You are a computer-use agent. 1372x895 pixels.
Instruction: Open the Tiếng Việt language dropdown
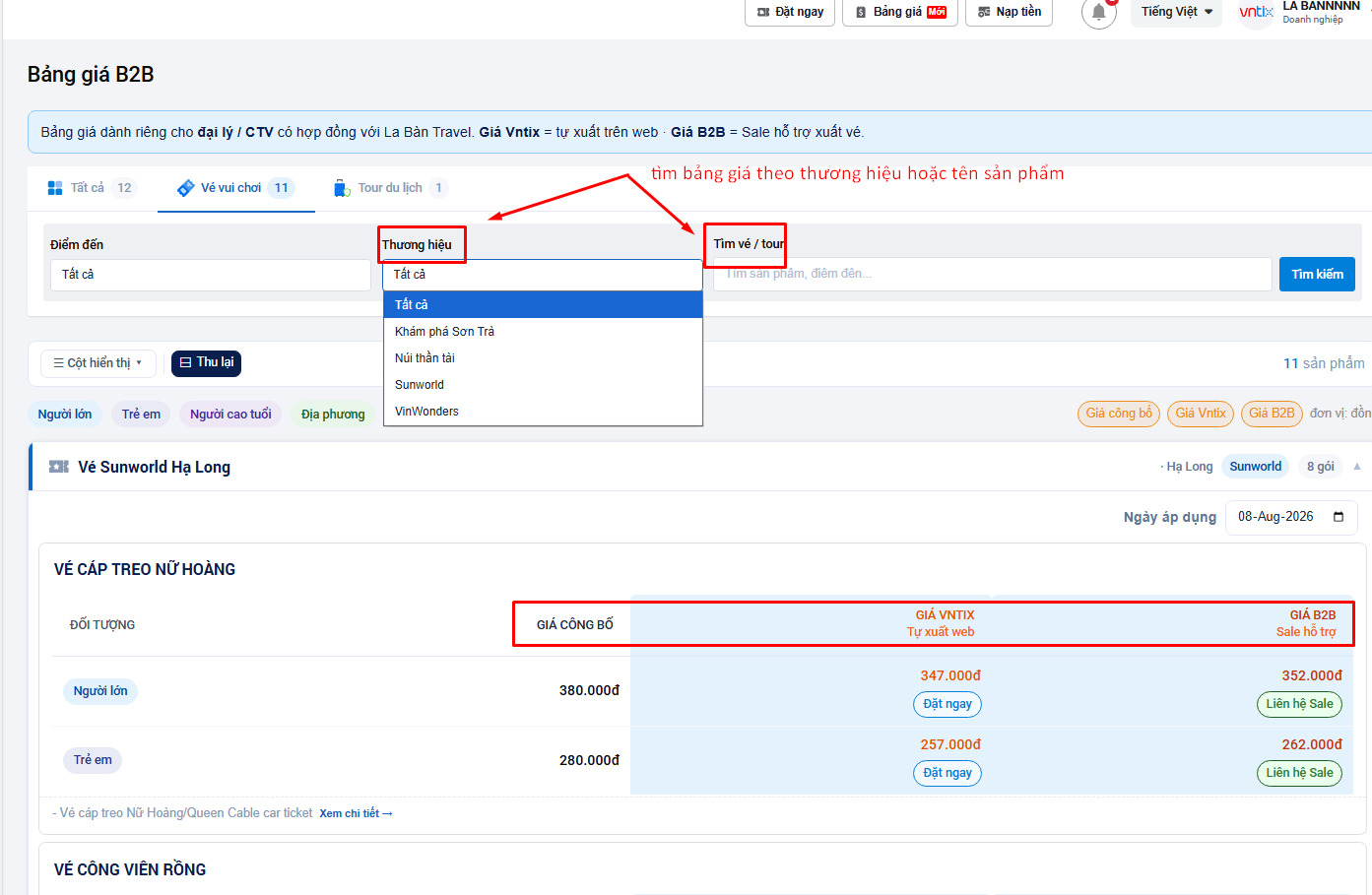coord(1176,12)
